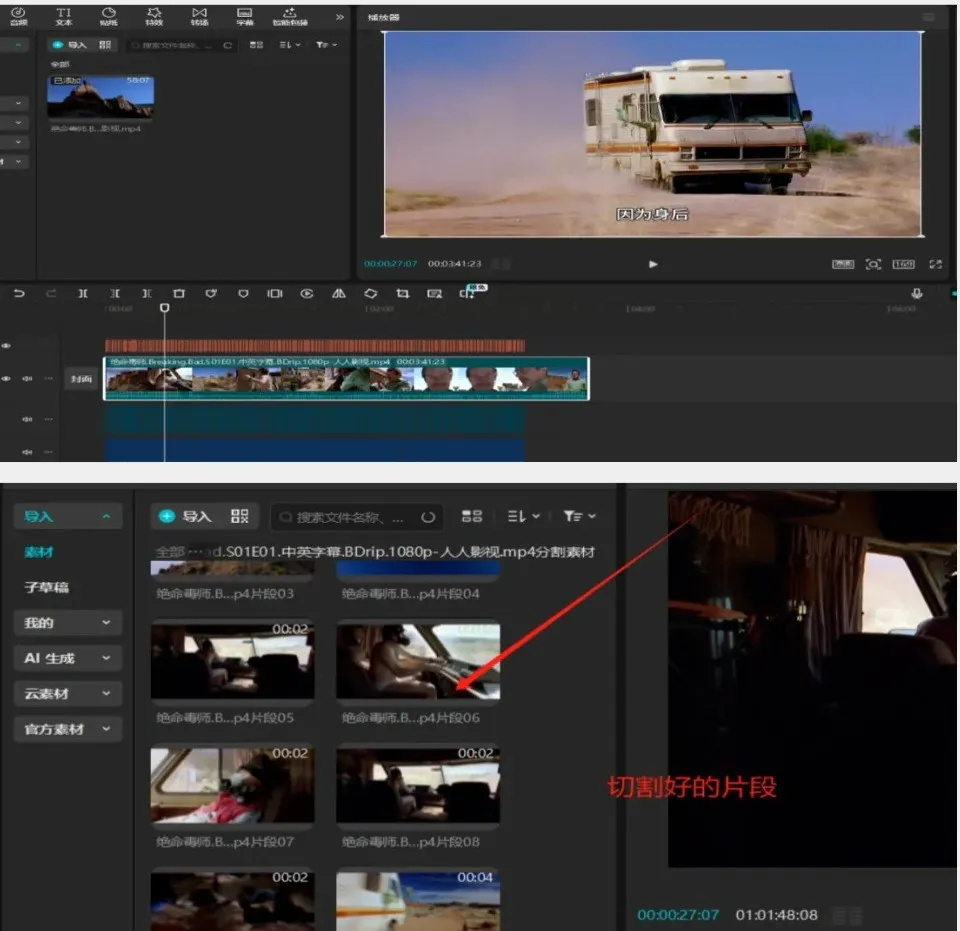Image resolution: width=960 pixels, height=931 pixels.
Task: Expand the AI 生成 section
Action: coord(67,658)
